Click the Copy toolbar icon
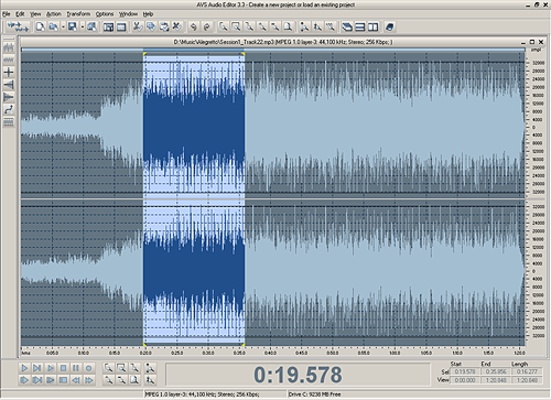 (151, 27)
